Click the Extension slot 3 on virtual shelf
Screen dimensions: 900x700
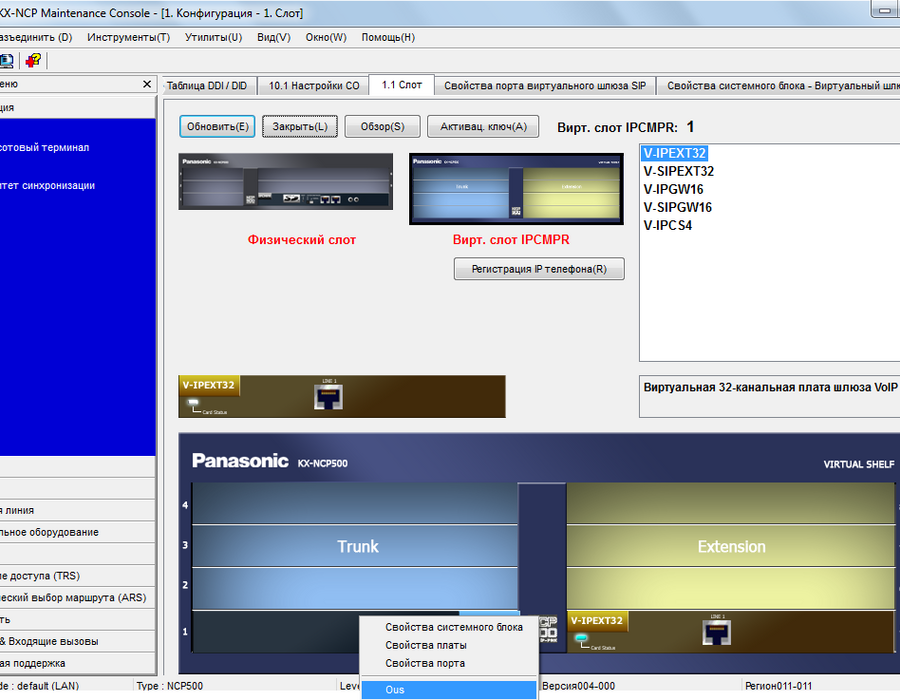(x=731, y=546)
